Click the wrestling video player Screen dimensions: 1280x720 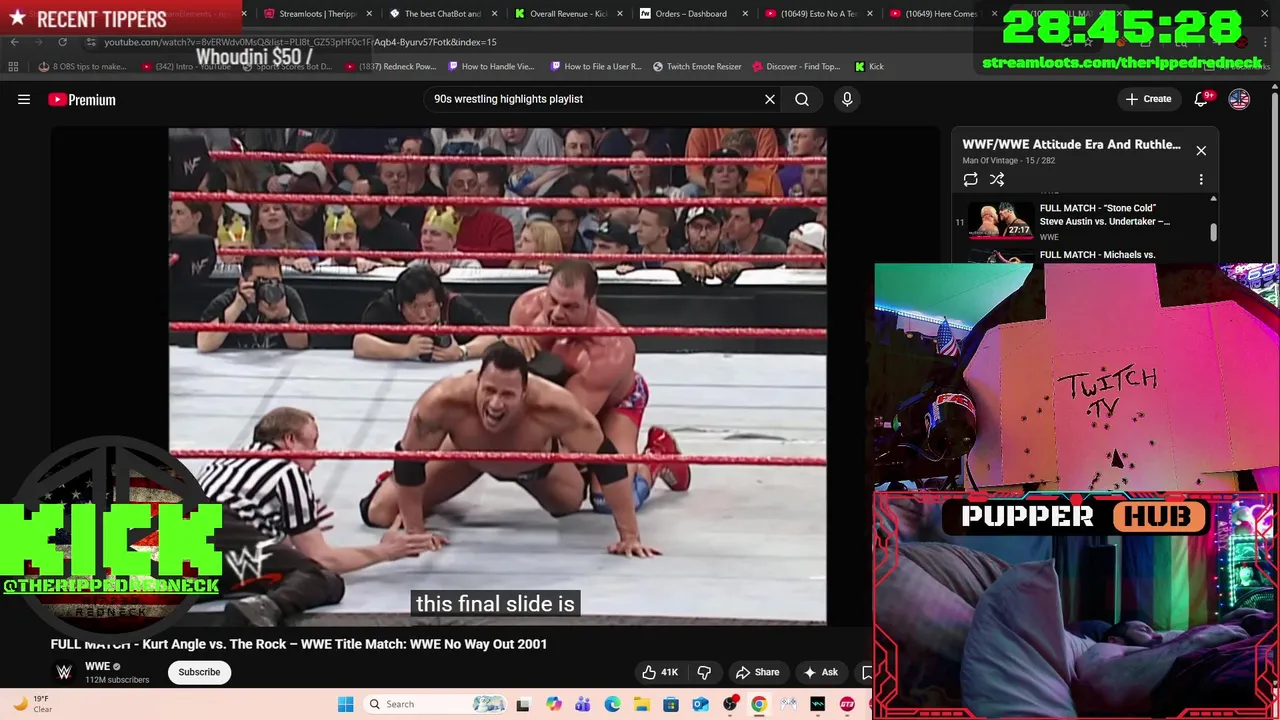(x=497, y=376)
